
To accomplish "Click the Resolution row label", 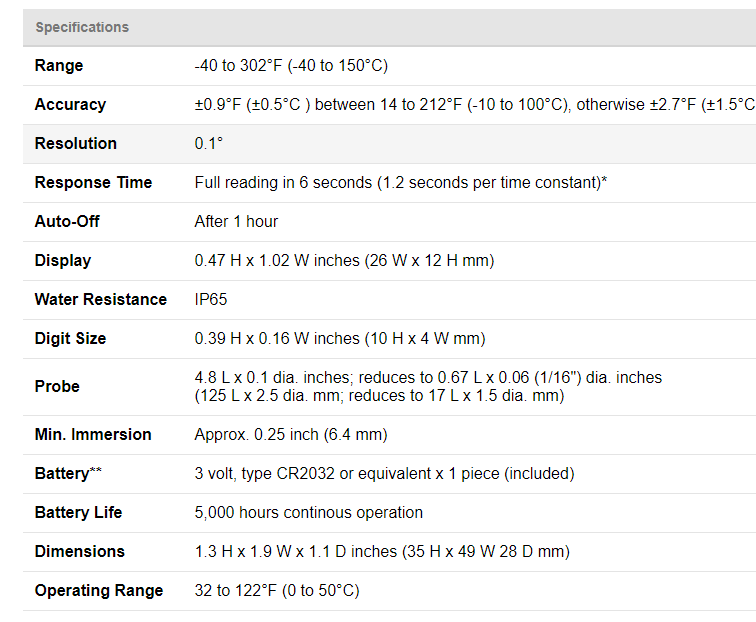I will [75, 144].
